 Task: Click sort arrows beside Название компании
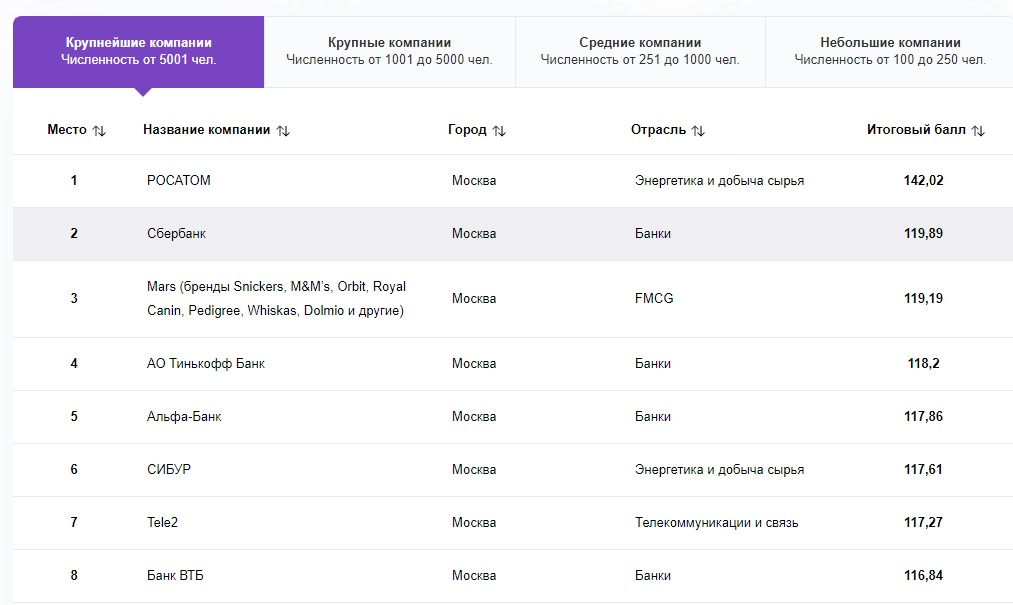pos(283,131)
